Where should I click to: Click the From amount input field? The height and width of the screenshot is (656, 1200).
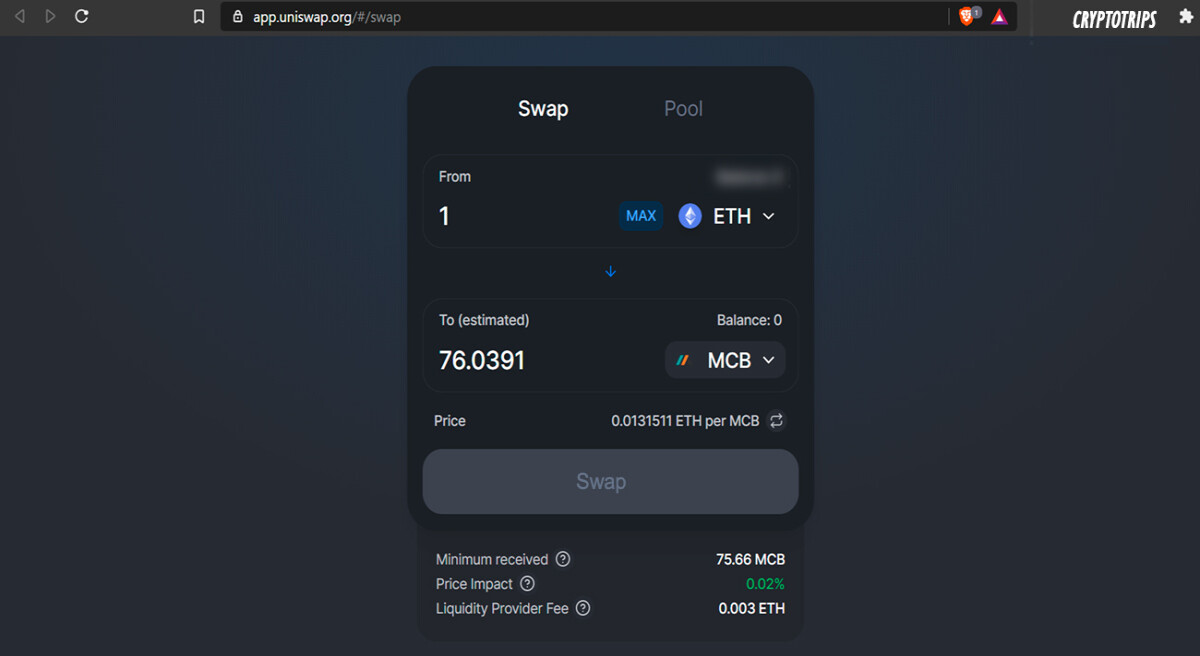click(523, 216)
